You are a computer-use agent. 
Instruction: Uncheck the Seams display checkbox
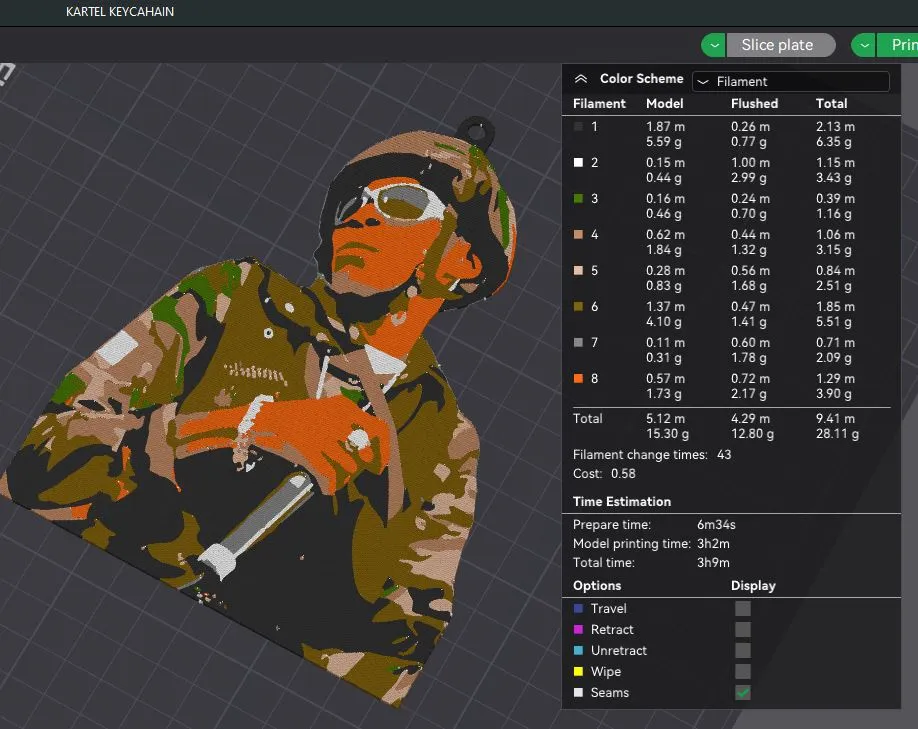point(743,693)
